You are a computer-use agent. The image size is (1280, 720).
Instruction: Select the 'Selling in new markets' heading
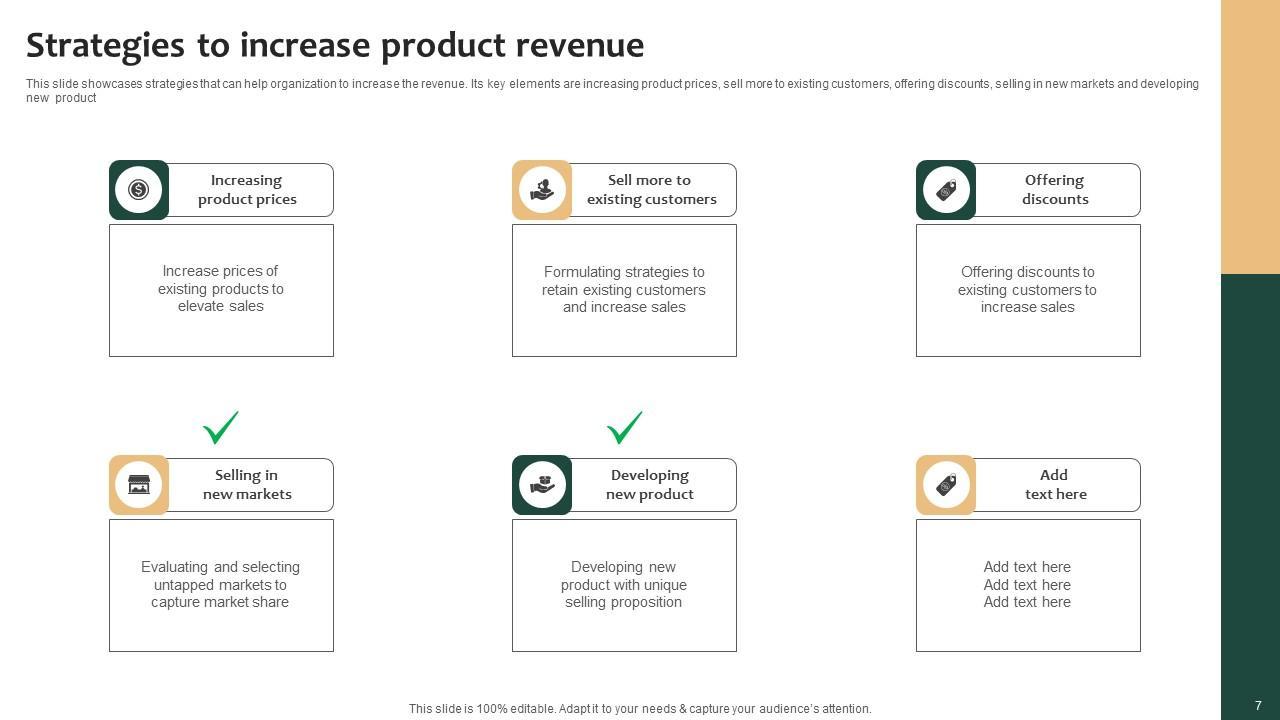tap(247, 485)
